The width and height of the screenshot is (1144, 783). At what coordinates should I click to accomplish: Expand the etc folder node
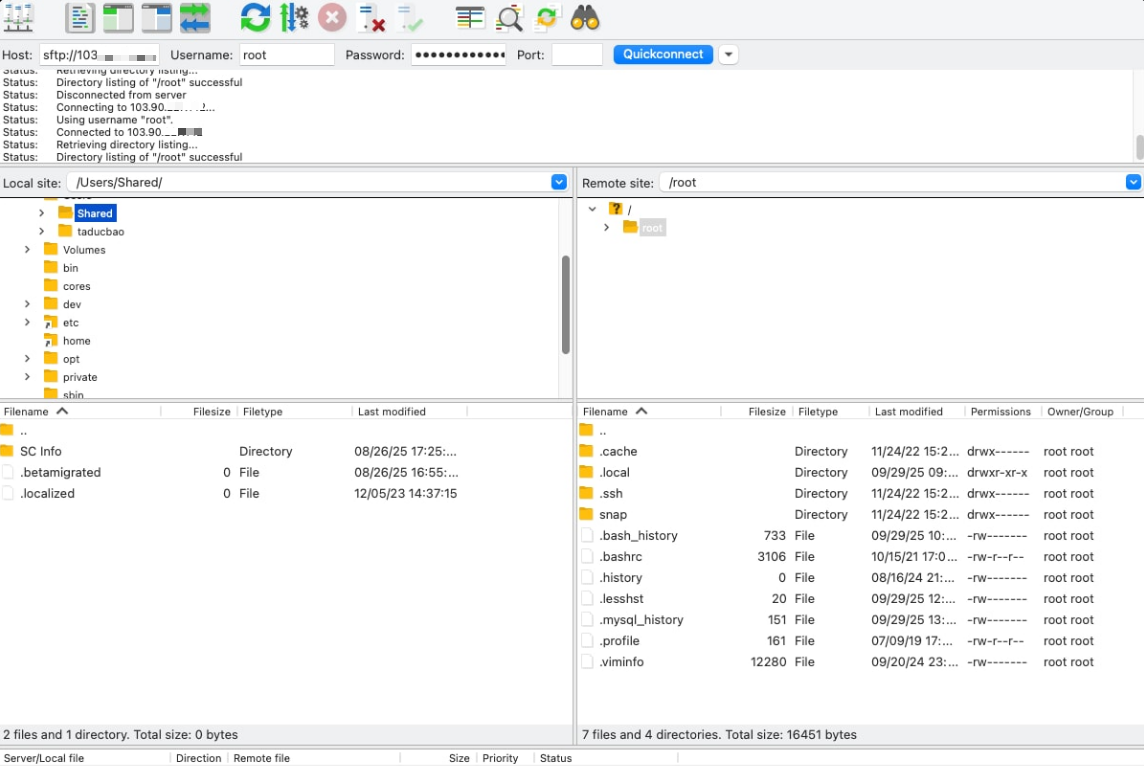point(27,323)
